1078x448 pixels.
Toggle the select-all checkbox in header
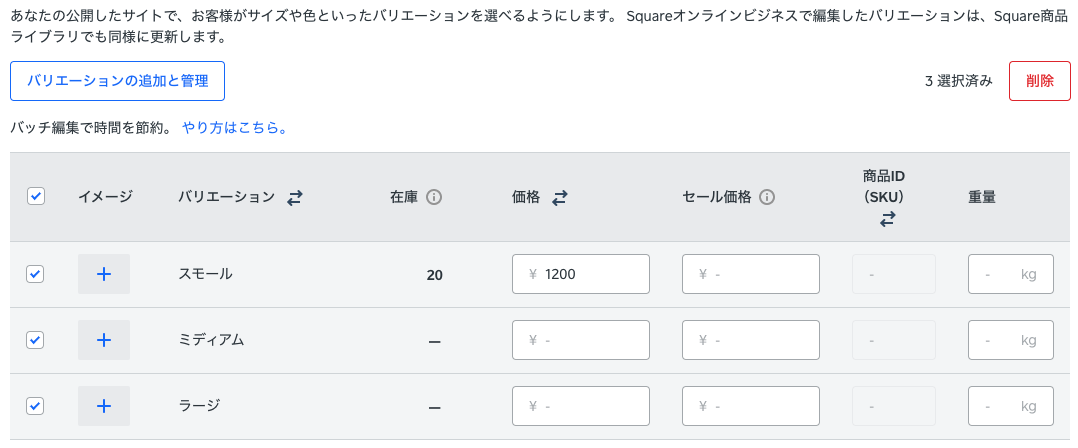pyautogui.click(x=35, y=197)
